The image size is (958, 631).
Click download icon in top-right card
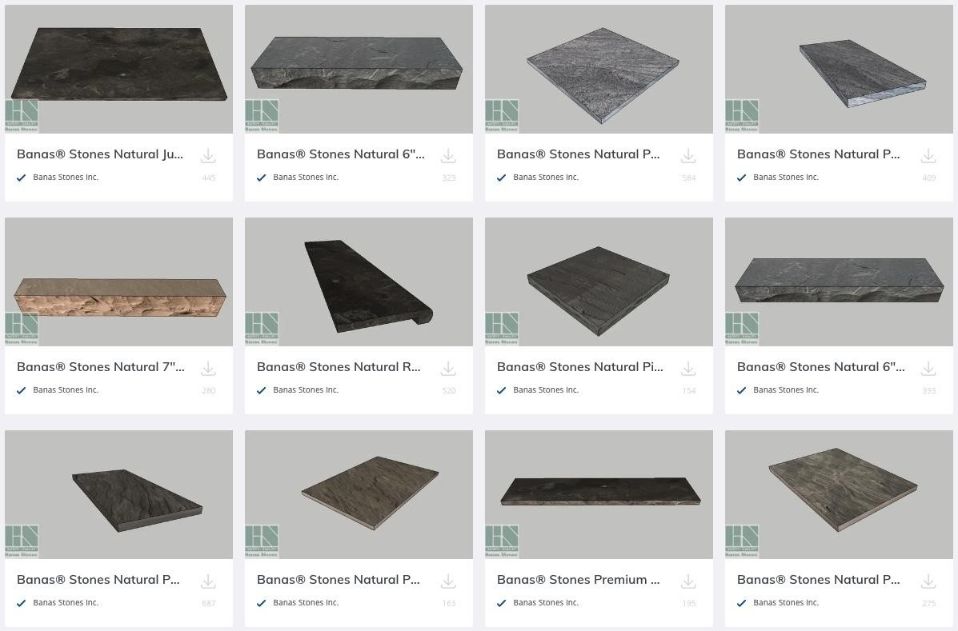tap(928, 156)
